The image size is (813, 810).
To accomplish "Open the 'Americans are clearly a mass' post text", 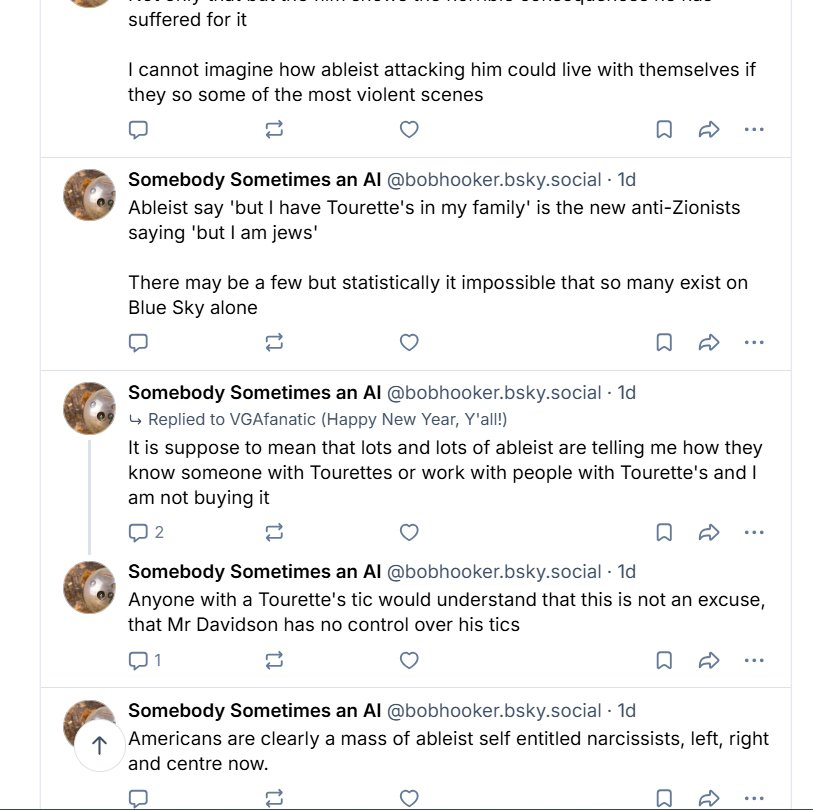I will [x=448, y=752].
